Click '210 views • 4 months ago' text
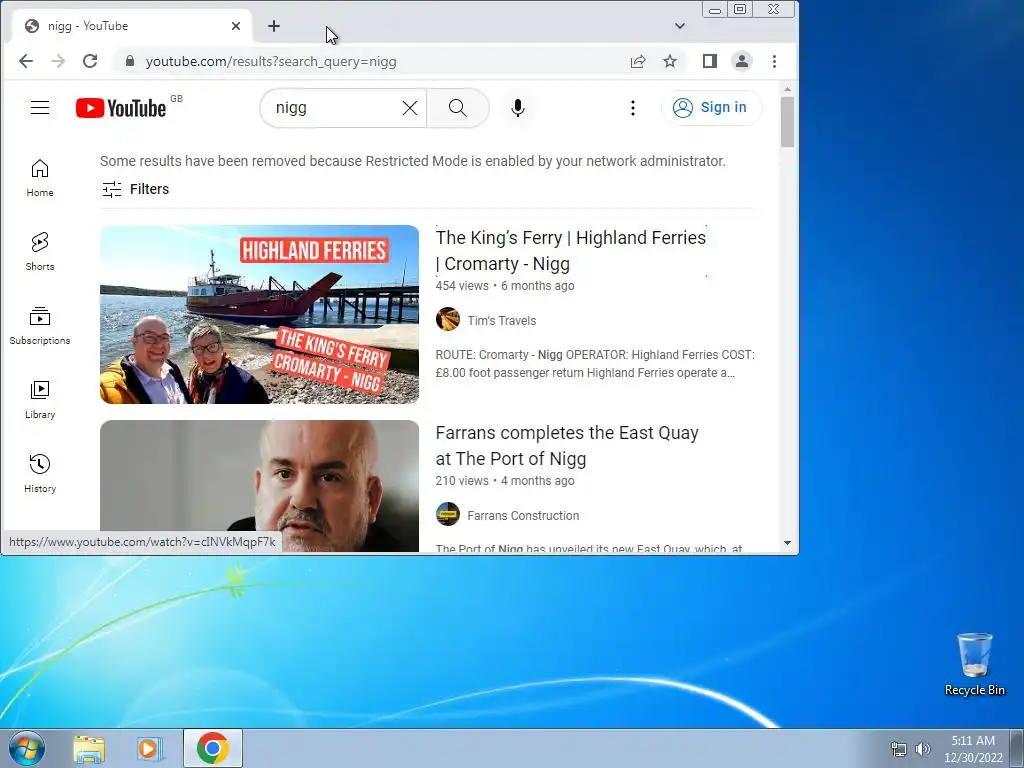Viewport: 1024px width, 768px height. 505,481
